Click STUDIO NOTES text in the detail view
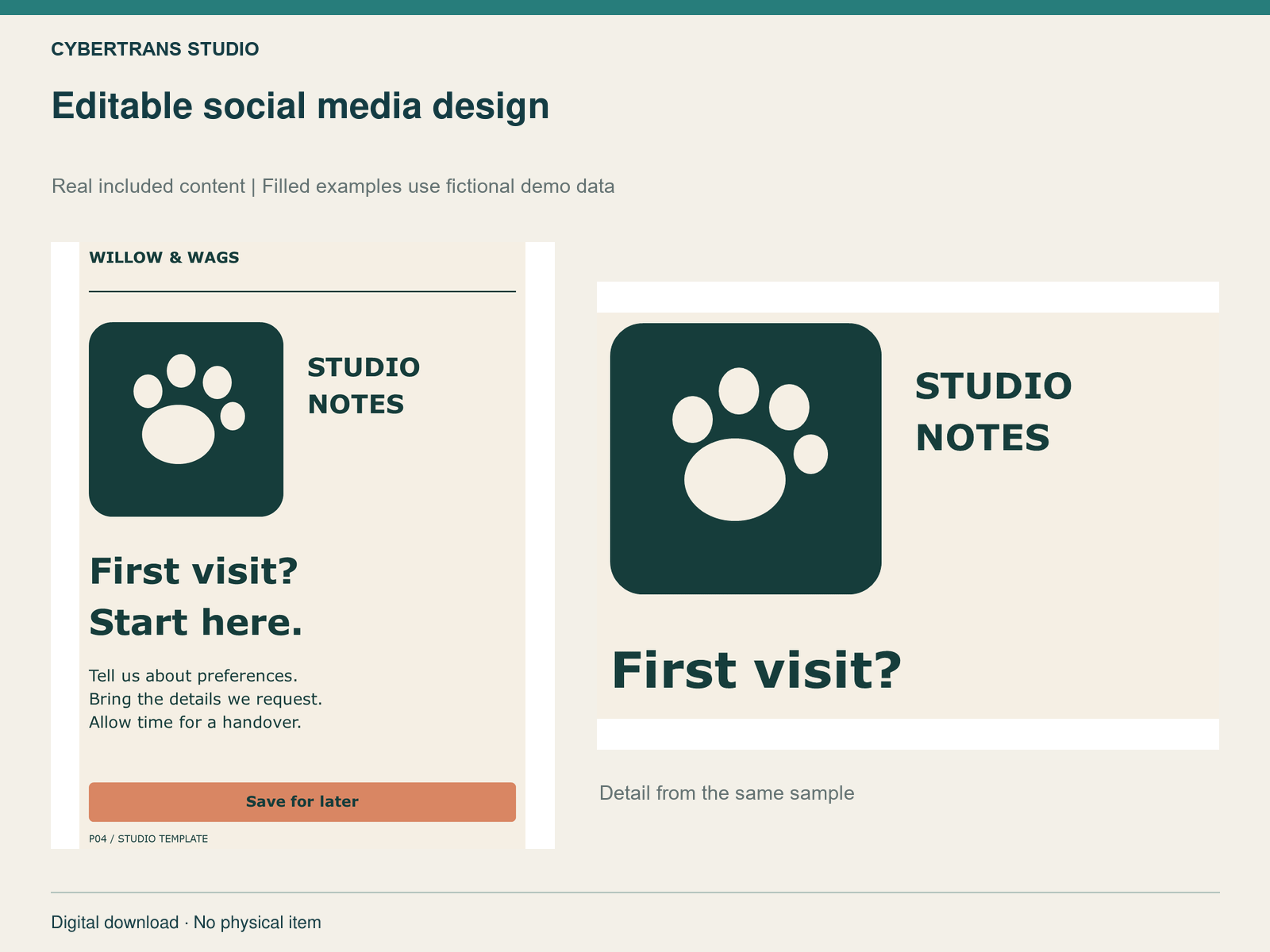Screen dimensions: 1270x952 pos(994,412)
